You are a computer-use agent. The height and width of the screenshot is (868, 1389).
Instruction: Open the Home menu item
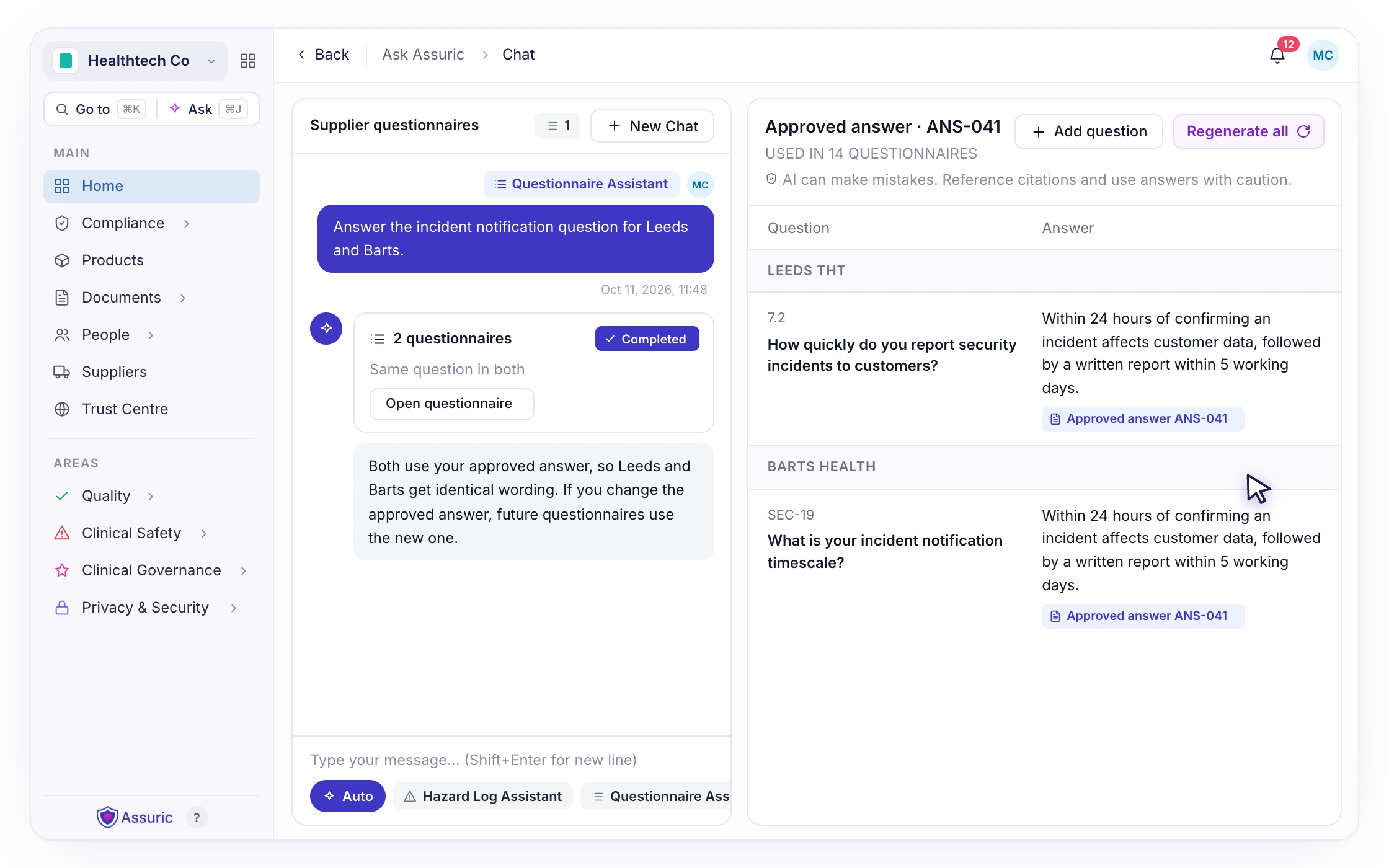point(152,186)
